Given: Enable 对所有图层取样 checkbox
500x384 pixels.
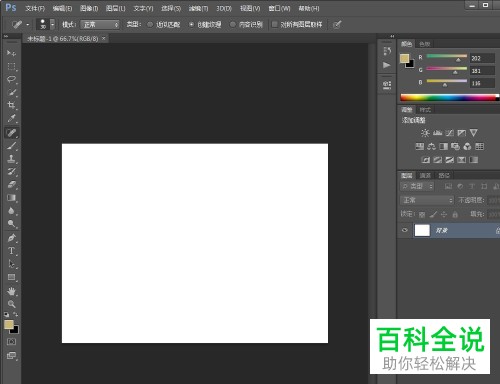Looking at the screenshot, I should [275, 24].
